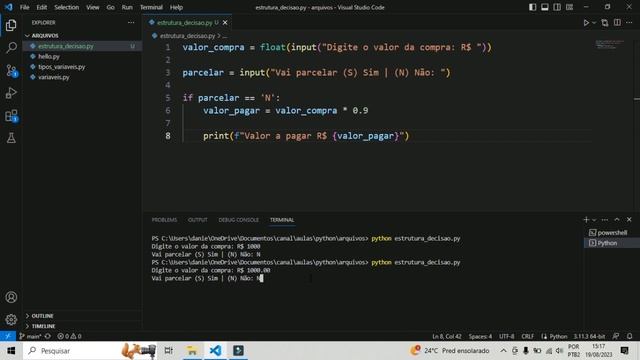Select the Python terminal instance

point(612,243)
